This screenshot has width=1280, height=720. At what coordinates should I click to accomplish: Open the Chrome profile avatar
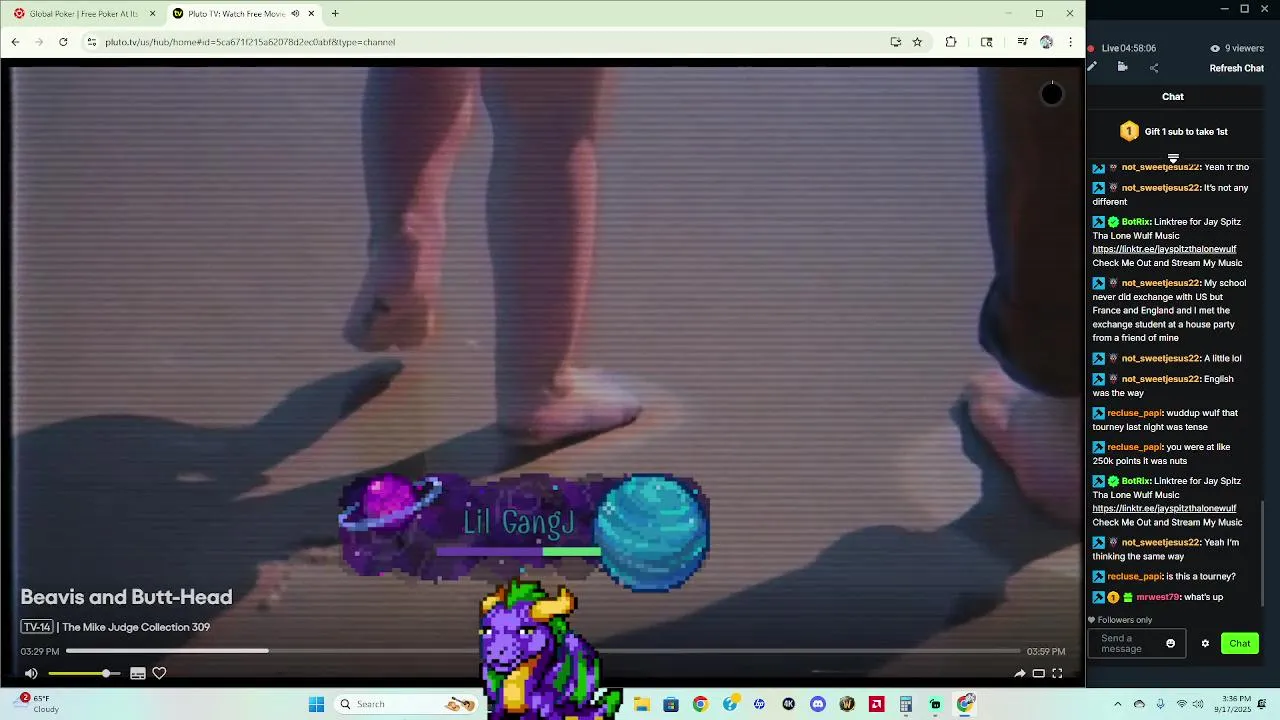(1046, 42)
